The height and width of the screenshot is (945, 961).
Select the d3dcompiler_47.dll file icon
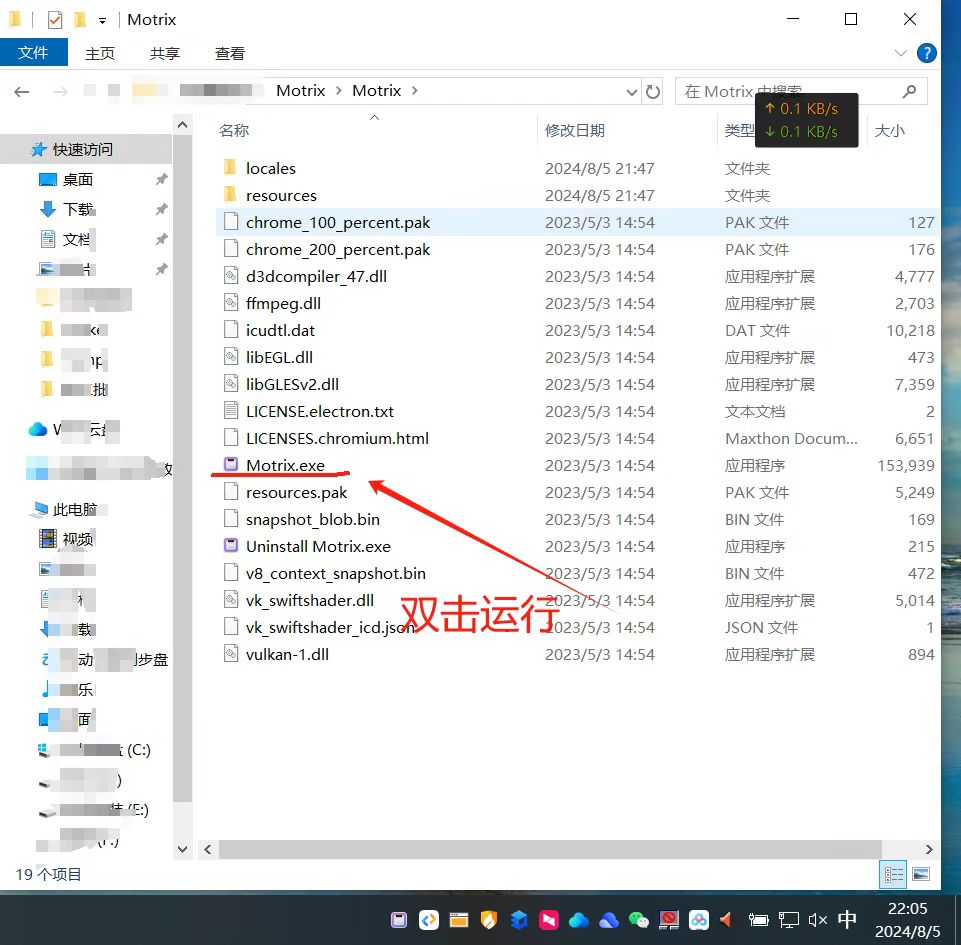230,276
